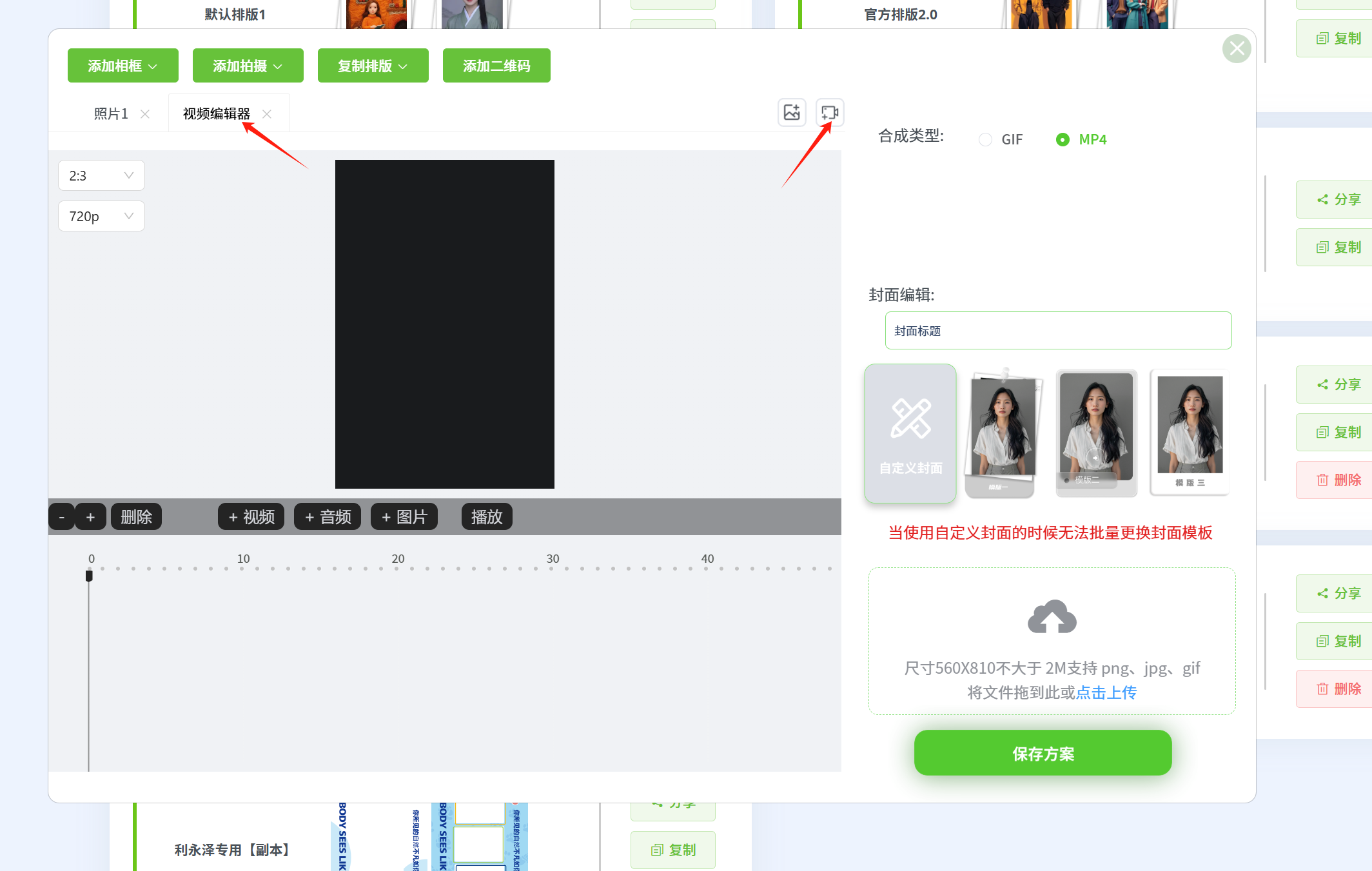Expand the 添加拍摄 dropdown button

[x=248, y=66]
